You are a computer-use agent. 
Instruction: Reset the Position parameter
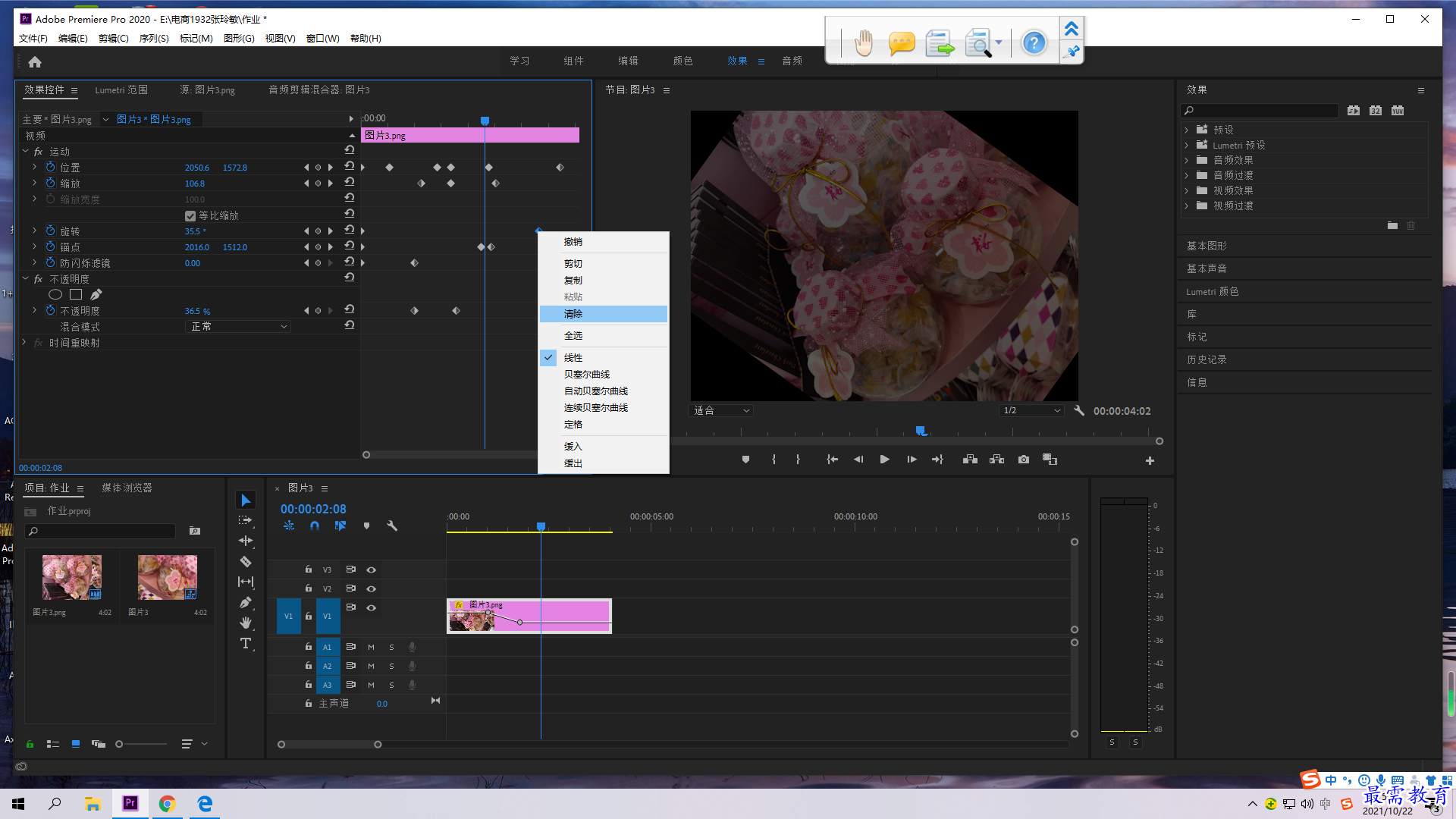click(350, 166)
